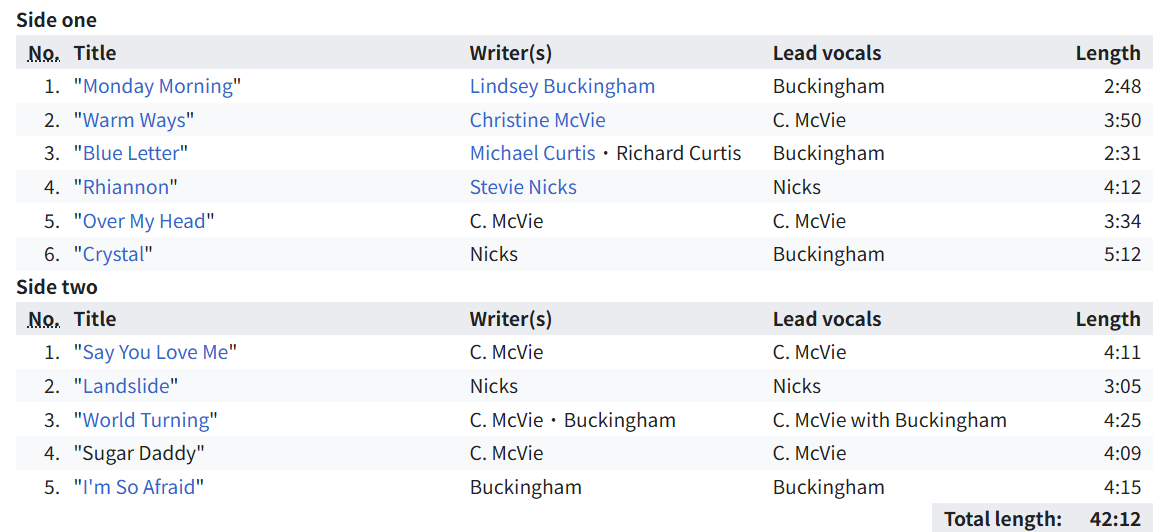The height and width of the screenshot is (532, 1165).
Task: Open the "I'm So Afraid" link
Action: click(139, 487)
